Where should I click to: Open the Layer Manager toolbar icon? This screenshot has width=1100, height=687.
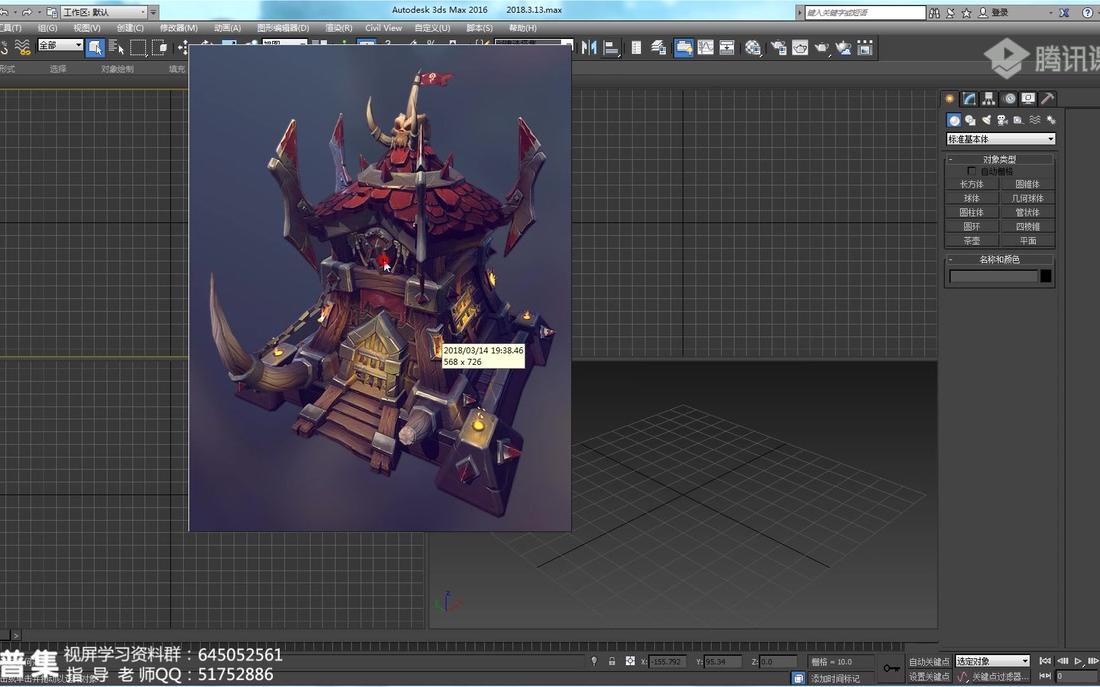pyautogui.click(x=657, y=47)
